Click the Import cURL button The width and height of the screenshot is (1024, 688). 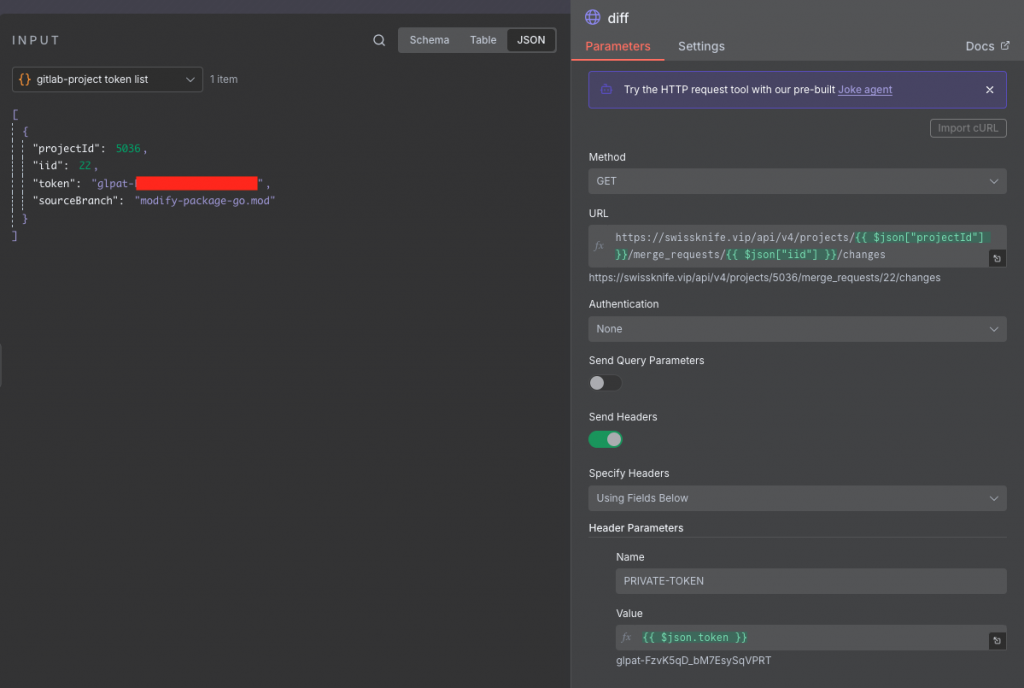967,128
